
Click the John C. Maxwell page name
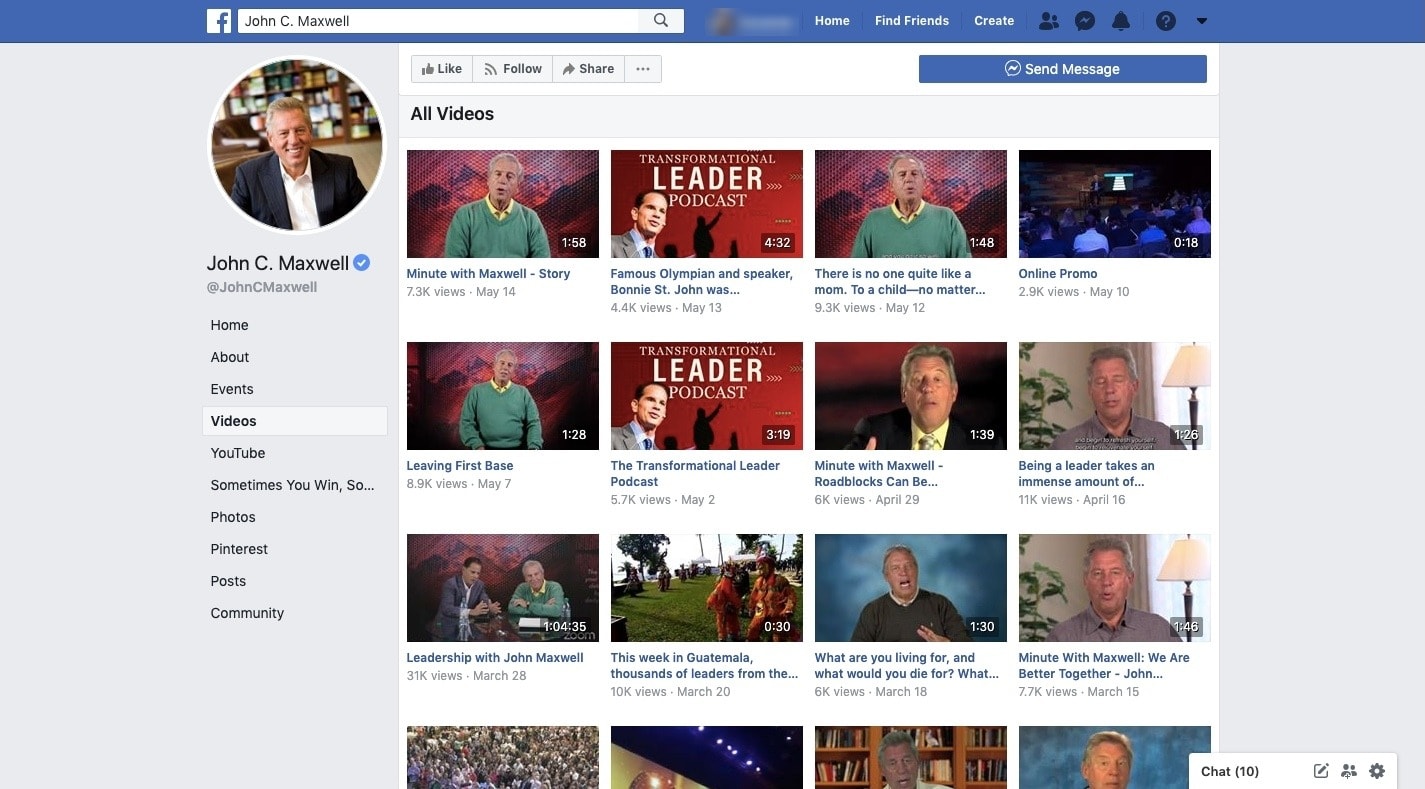[x=278, y=264]
